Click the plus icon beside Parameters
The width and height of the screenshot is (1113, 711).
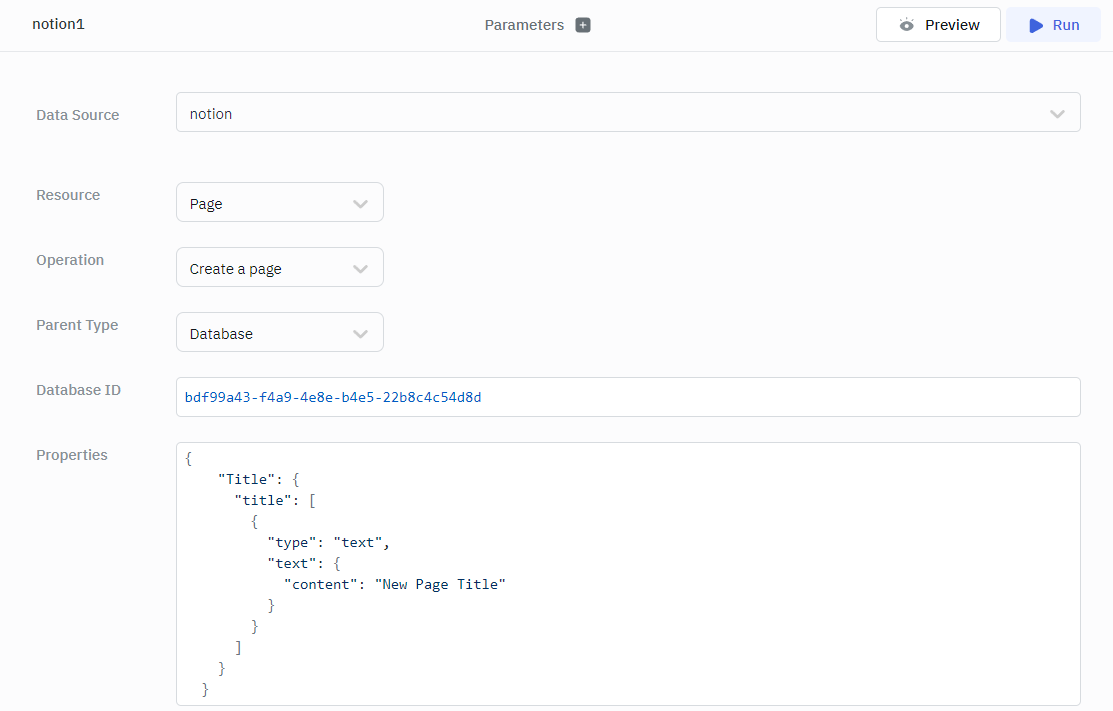coord(583,25)
